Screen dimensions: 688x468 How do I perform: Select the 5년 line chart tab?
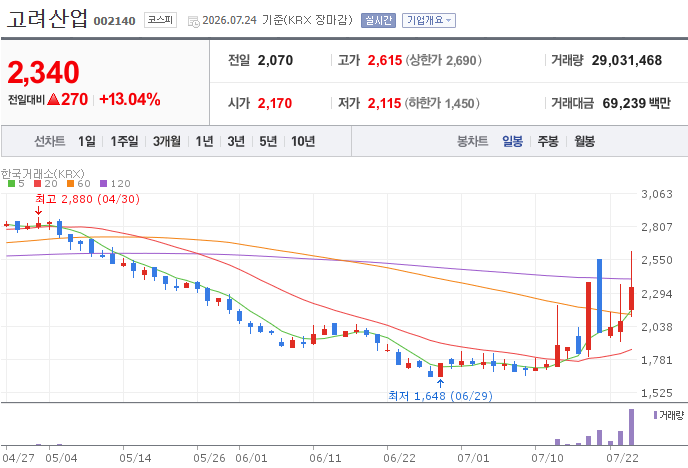268,141
